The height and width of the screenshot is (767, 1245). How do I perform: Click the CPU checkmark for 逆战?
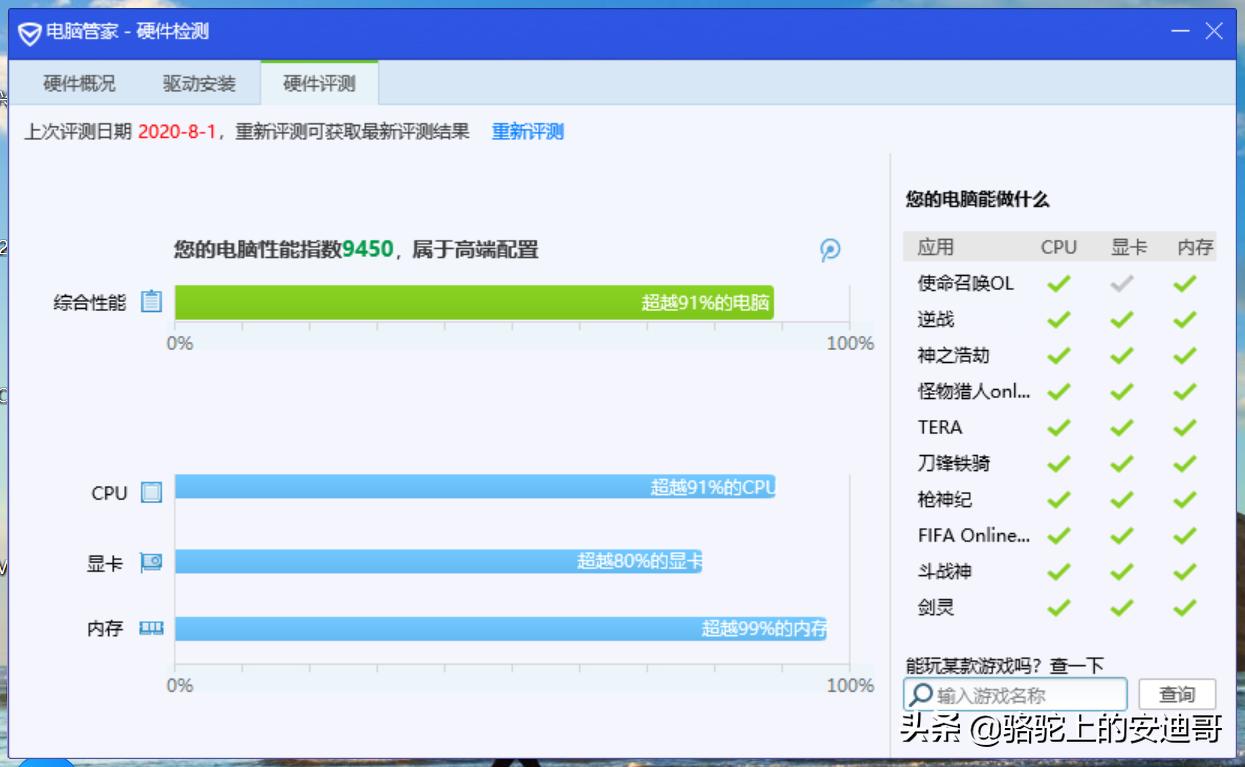click(x=1058, y=319)
